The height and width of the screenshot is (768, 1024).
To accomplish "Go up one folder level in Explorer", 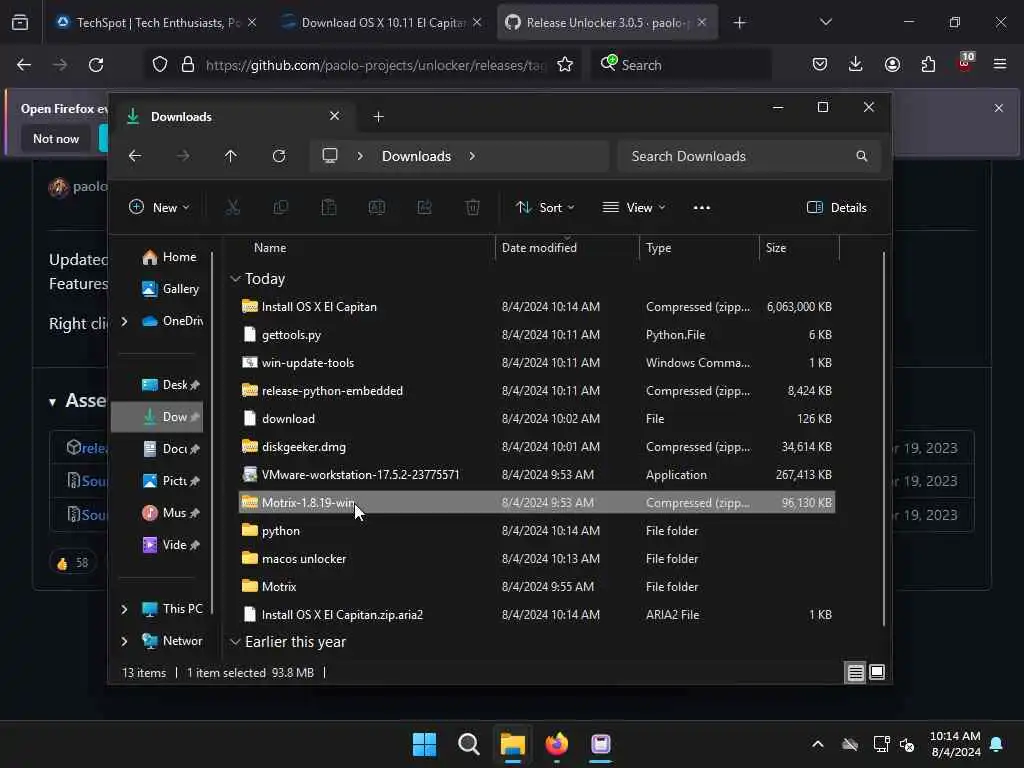I will point(231,156).
